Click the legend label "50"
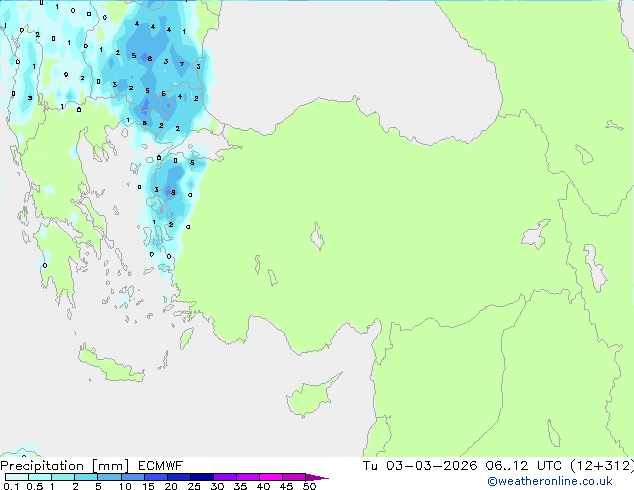This screenshot has height=490, width=634. coord(309,486)
